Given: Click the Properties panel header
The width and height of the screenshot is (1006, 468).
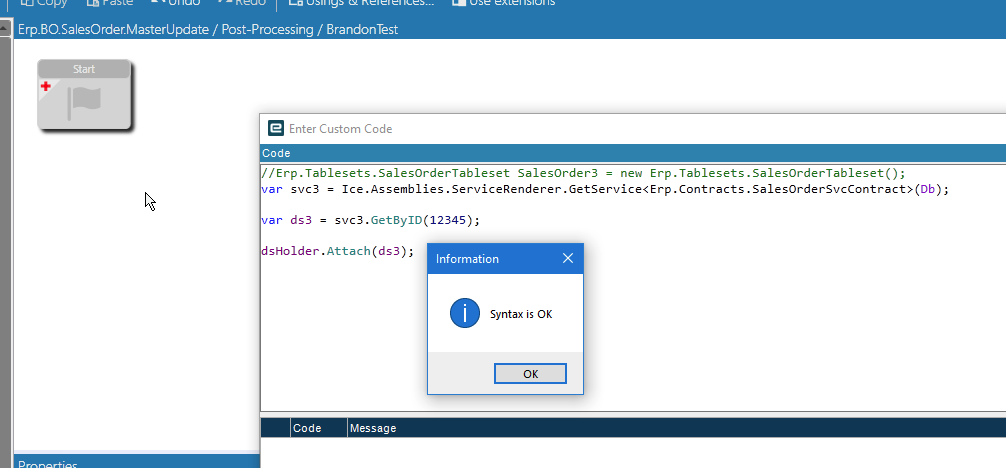Looking at the screenshot, I should (x=137, y=461).
